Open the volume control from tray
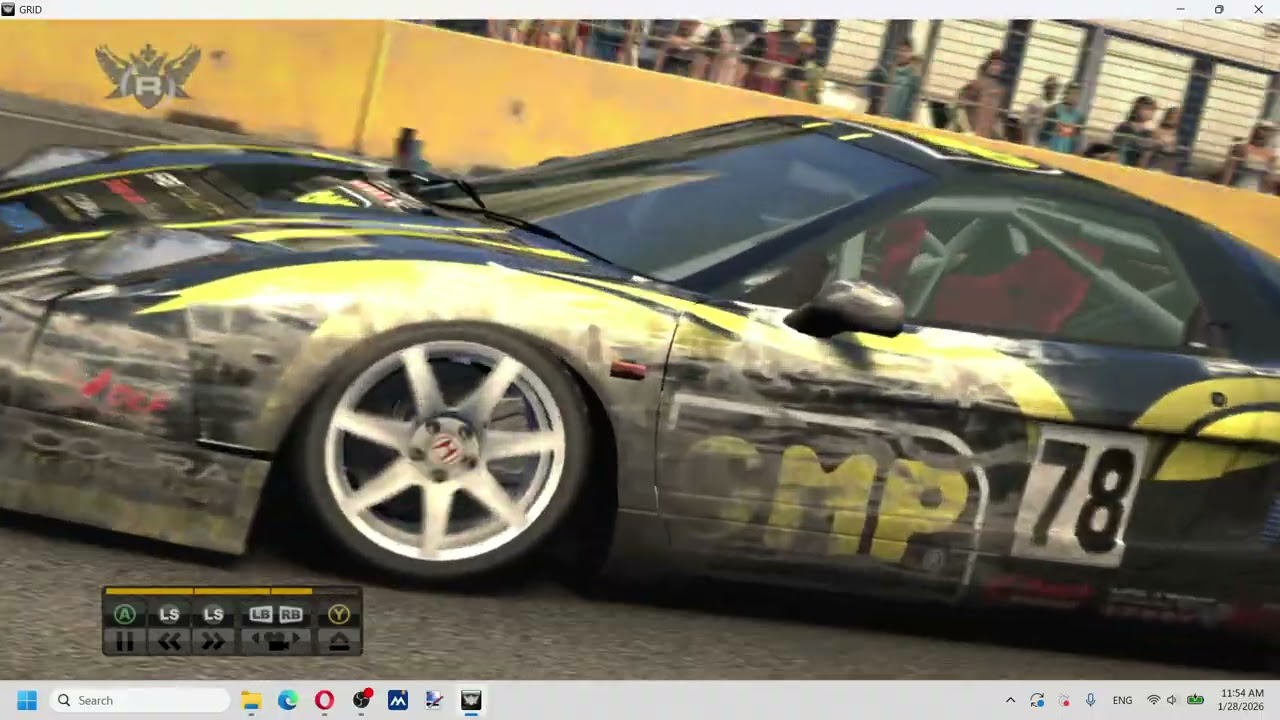The height and width of the screenshot is (720, 1280). (1172, 700)
